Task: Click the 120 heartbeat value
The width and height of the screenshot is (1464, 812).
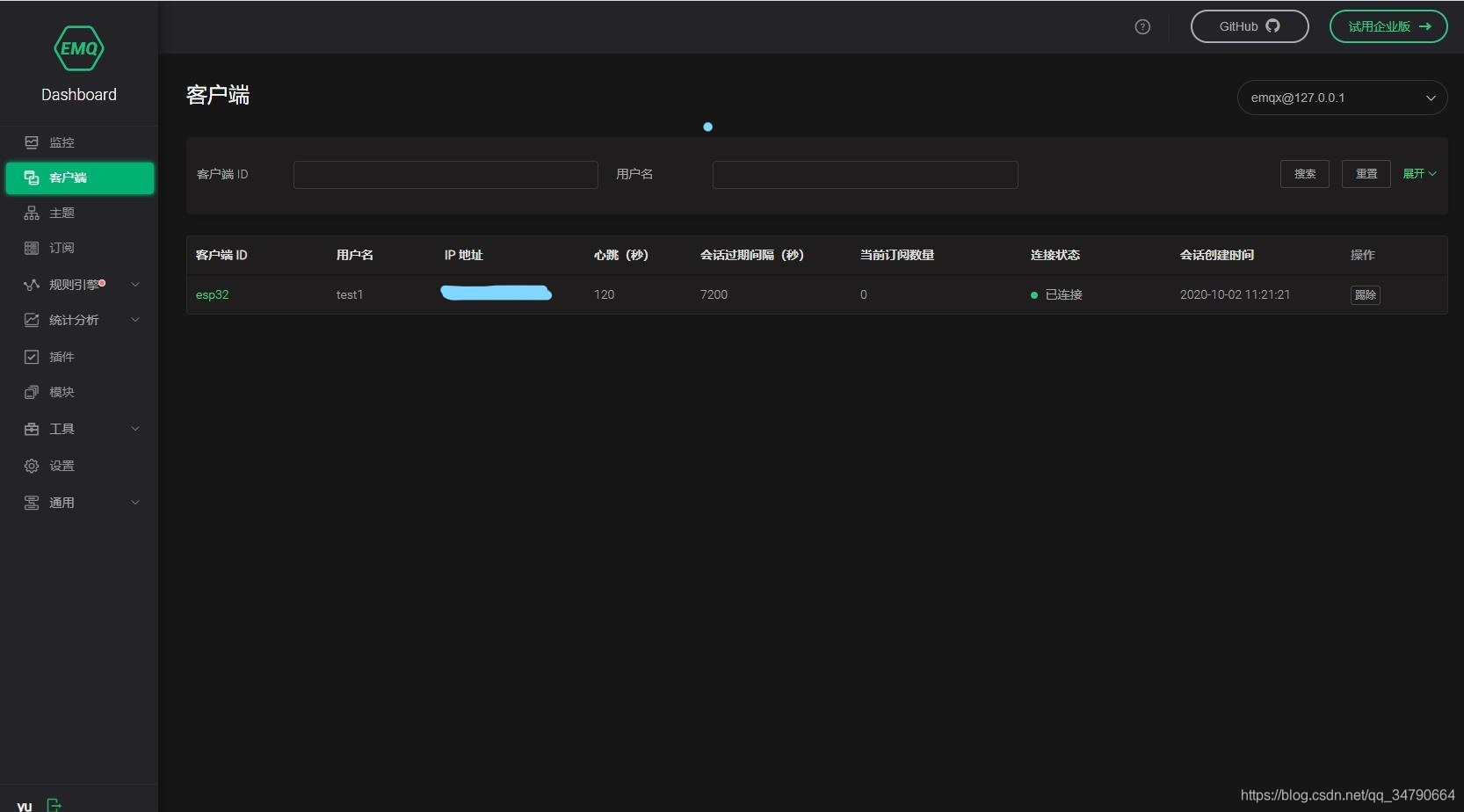Action: [605, 294]
